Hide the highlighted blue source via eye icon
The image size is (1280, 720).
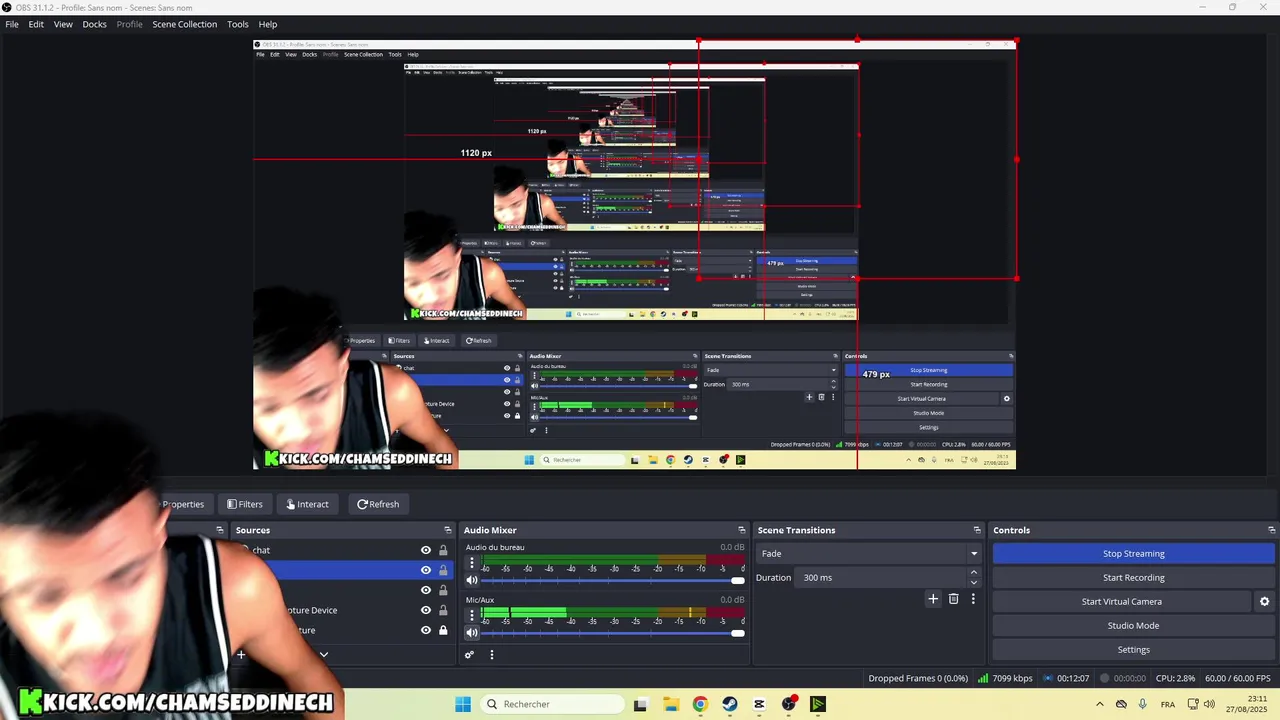click(426, 570)
